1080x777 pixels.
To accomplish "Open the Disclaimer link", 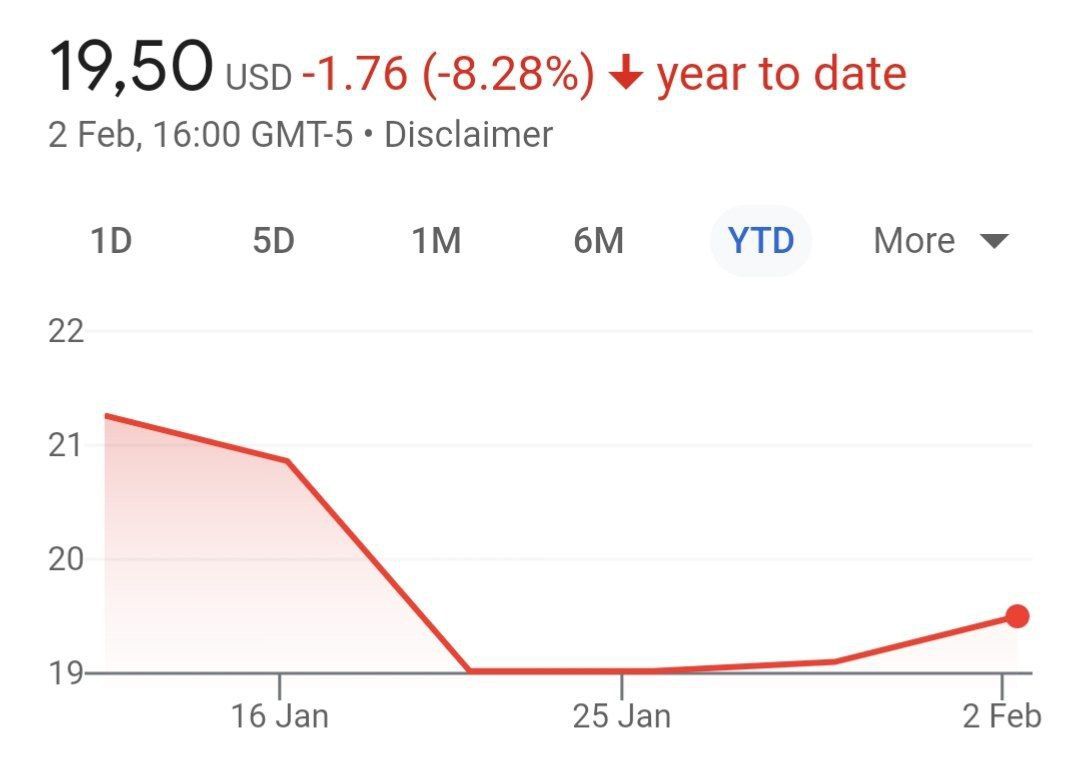I will click(468, 135).
